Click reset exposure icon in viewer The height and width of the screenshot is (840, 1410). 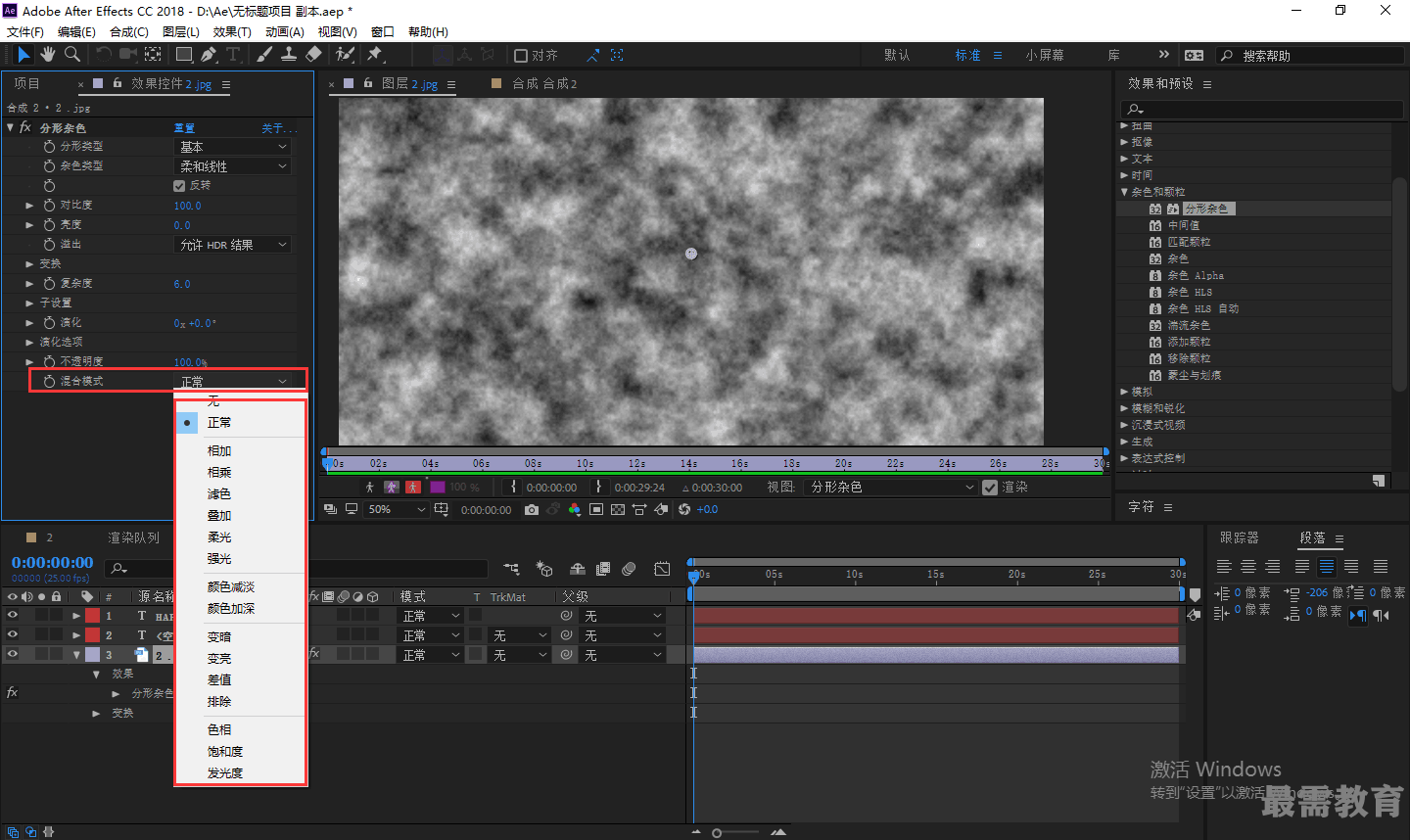coord(684,509)
